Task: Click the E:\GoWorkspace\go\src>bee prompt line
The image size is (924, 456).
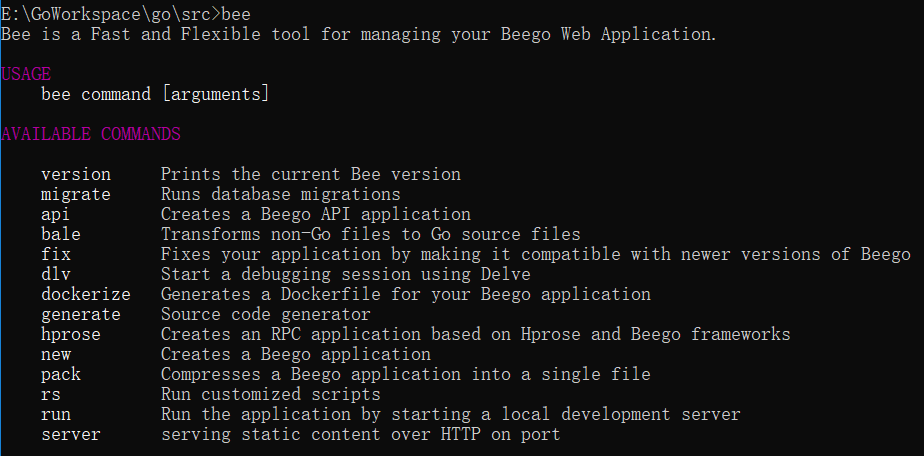Action: click(x=126, y=14)
